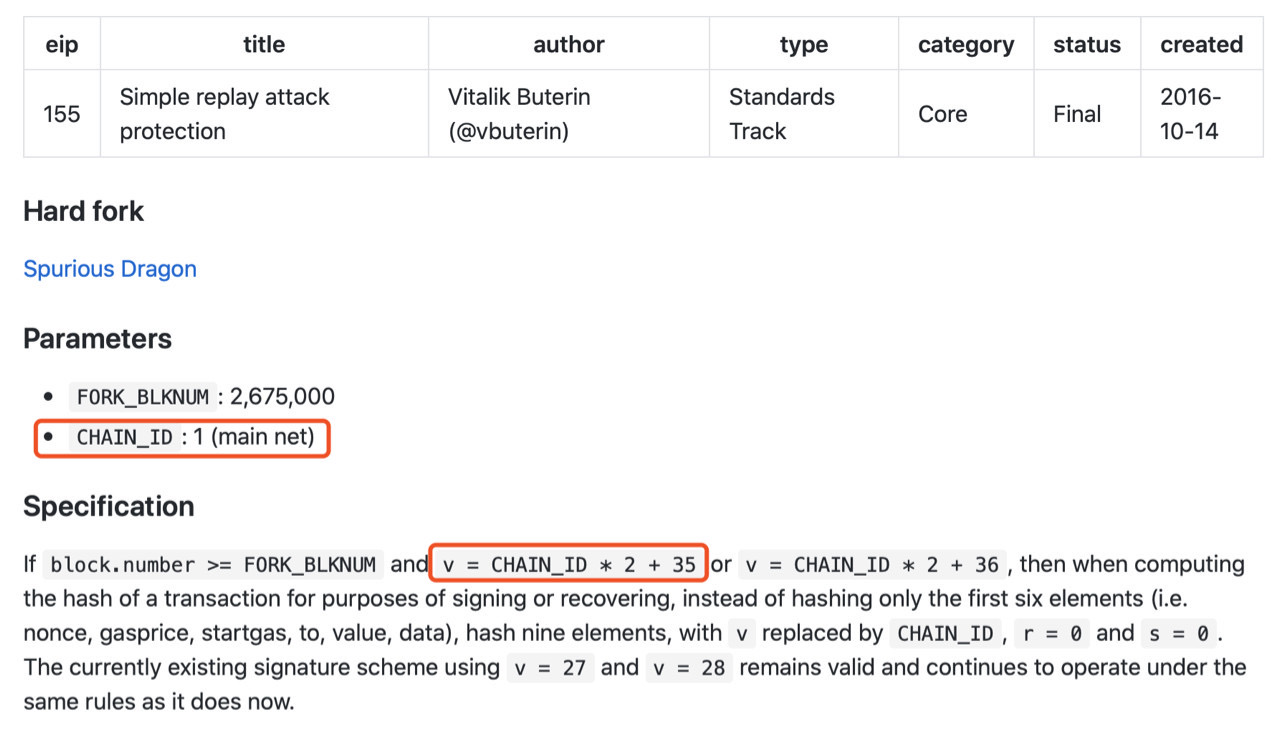Click the FORK_BLKNUM code label
Viewport: 1280px width, 749px height.
point(143,396)
